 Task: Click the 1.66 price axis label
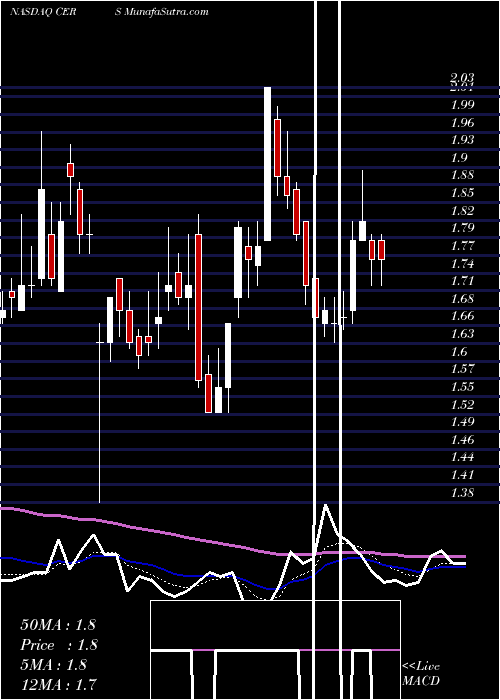click(462, 316)
